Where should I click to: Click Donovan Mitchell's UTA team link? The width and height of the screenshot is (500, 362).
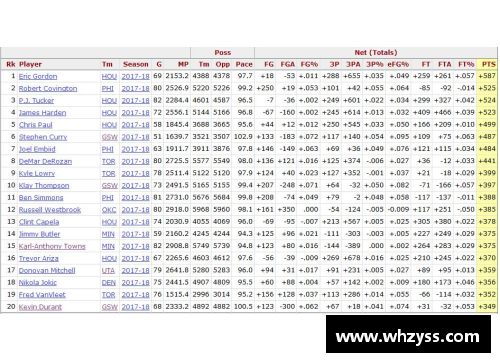108,270
